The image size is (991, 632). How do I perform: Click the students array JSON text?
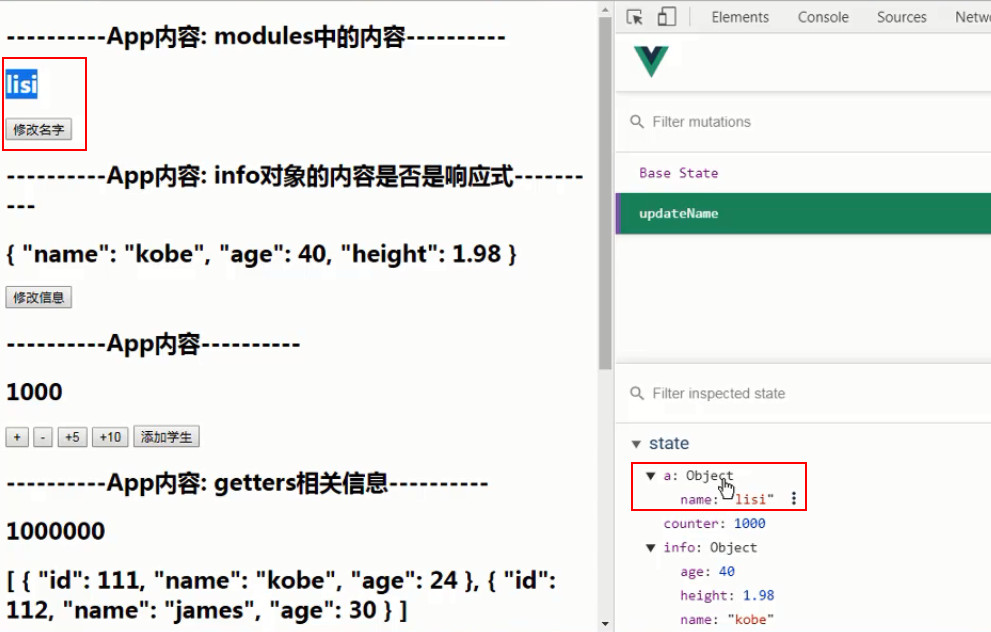[x=281, y=595]
